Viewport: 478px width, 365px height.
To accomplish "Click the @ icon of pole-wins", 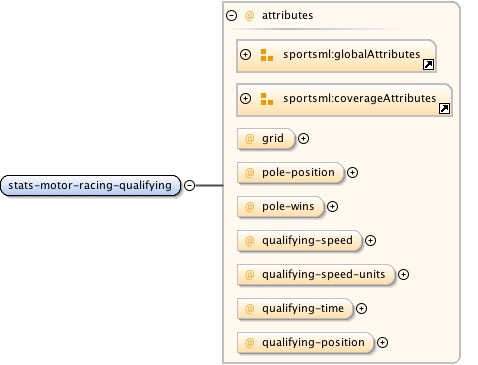I will click(249, 207).
